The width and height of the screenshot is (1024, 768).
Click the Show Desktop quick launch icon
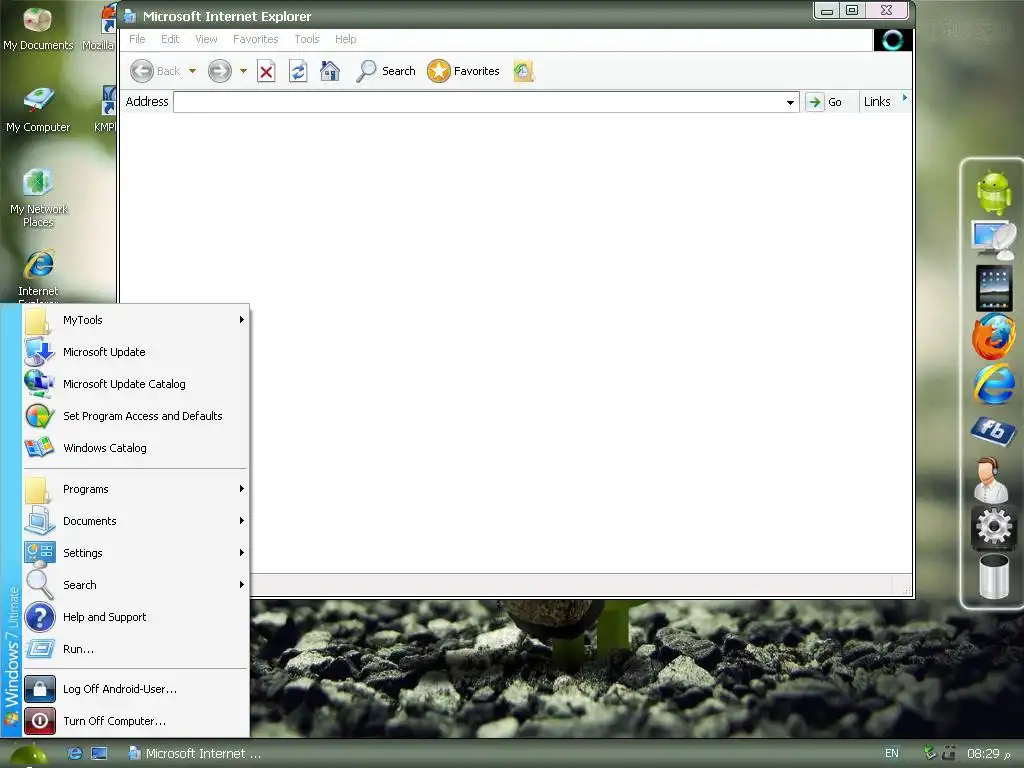(x=99, y=753)
